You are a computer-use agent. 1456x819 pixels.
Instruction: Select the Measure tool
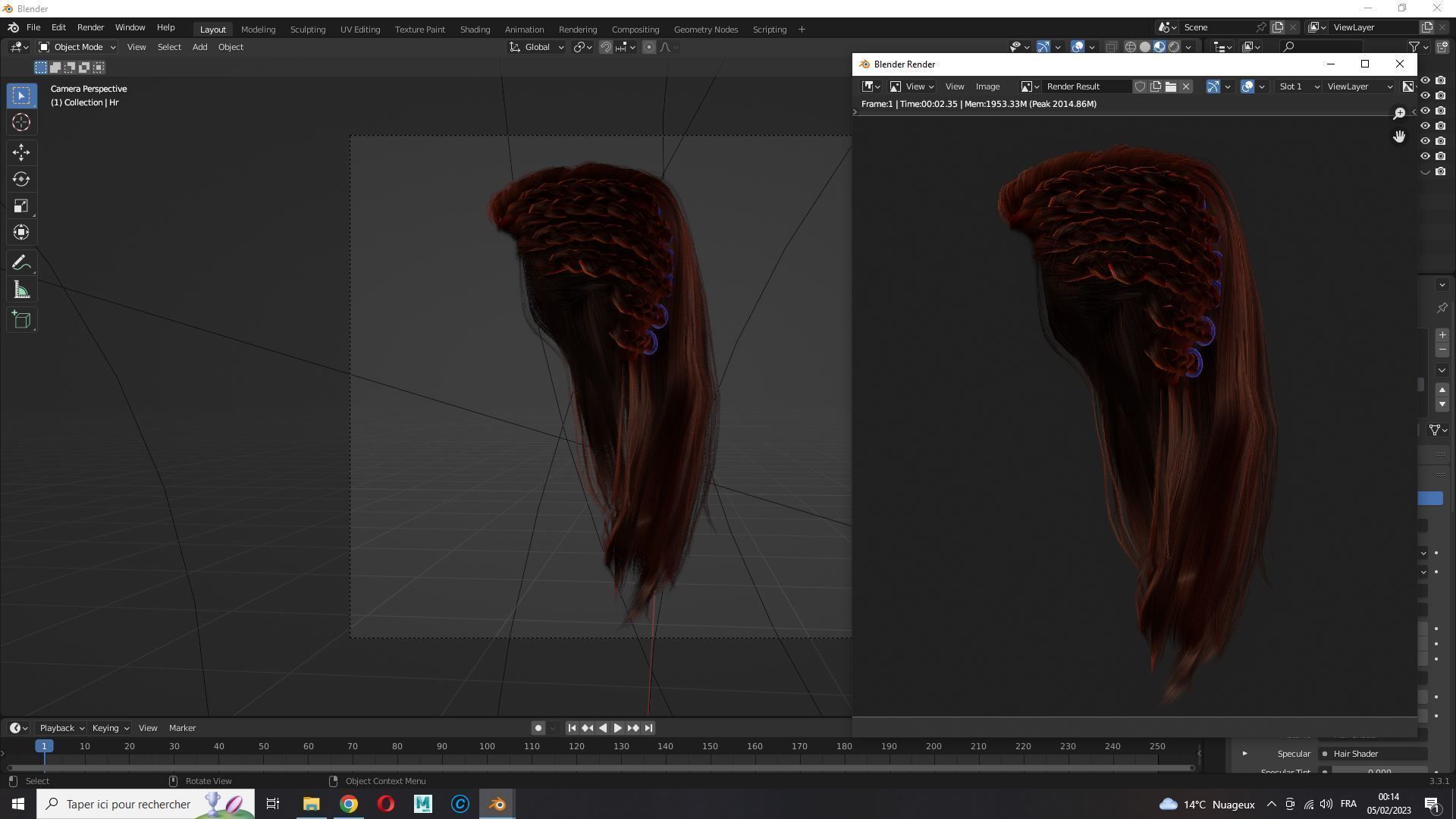click(21, 290)
